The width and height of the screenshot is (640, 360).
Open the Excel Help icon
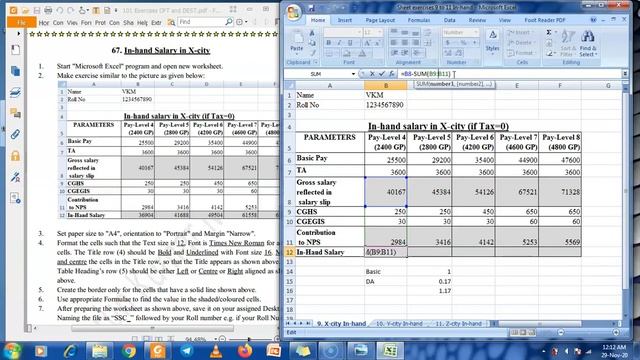click(593, 20)
